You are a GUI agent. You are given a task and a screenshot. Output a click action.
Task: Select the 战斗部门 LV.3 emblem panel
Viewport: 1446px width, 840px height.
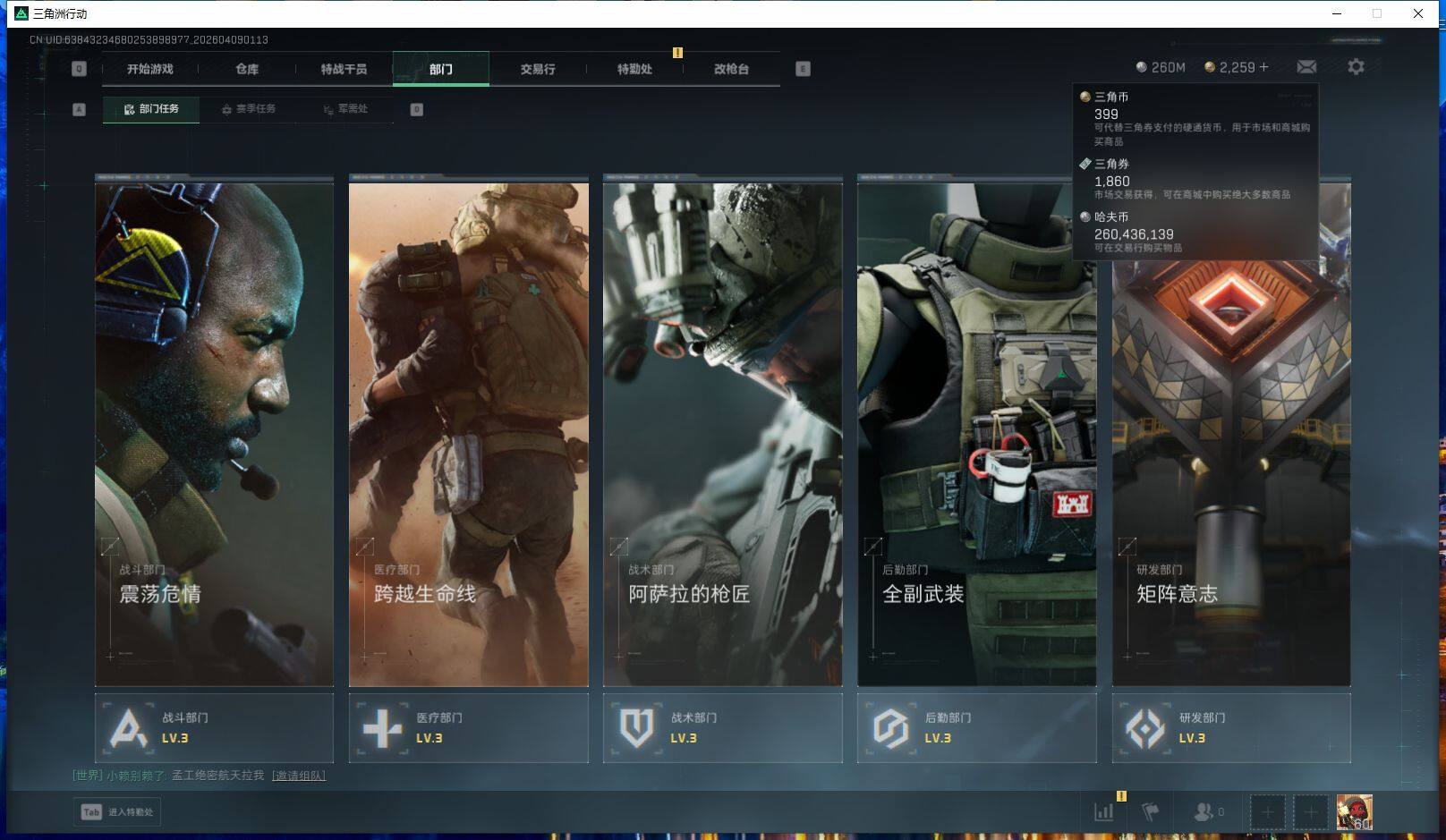click(214, 728)
